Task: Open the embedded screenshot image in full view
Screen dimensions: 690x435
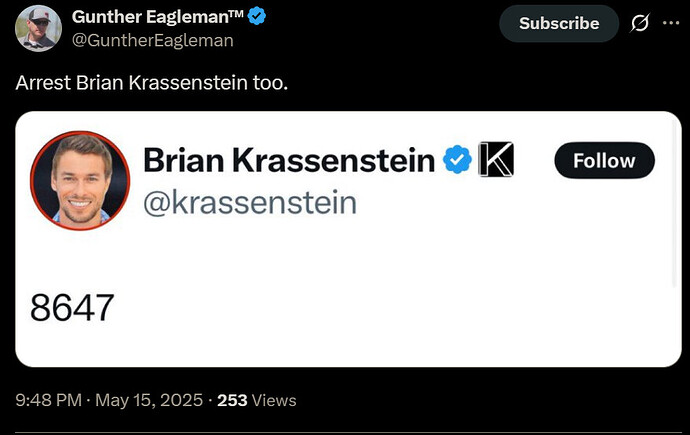Action: (348, 239)
